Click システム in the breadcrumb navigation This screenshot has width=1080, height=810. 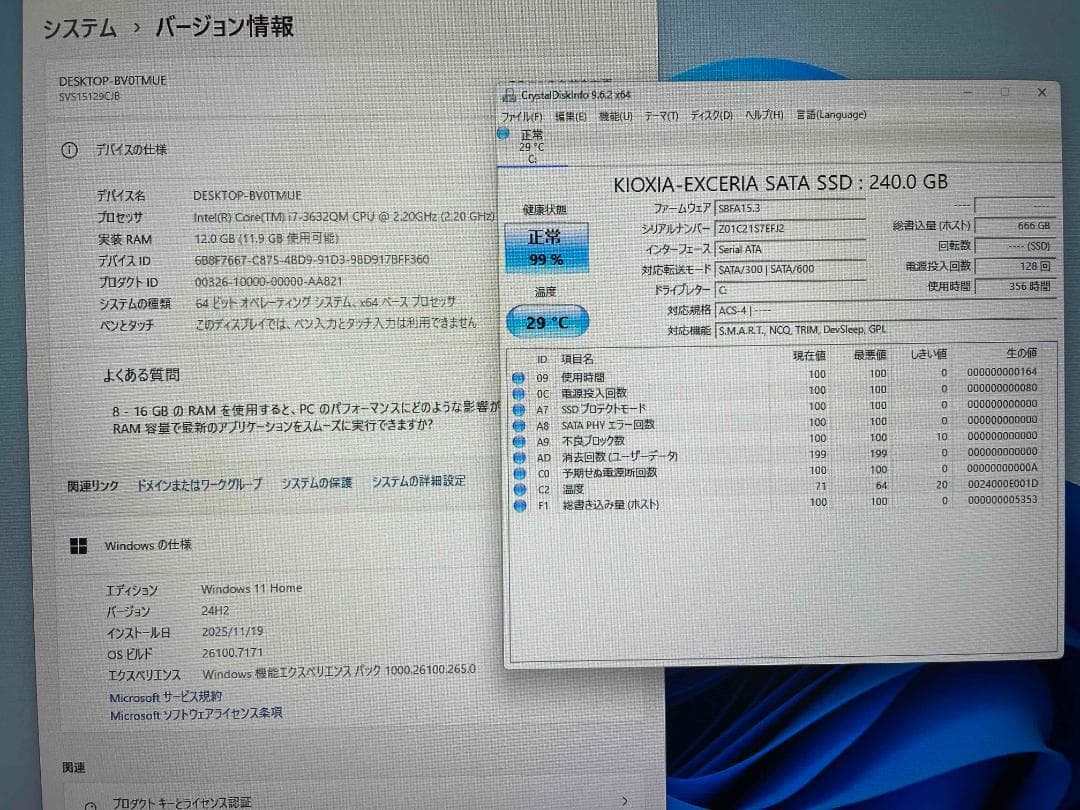point(77,27)
